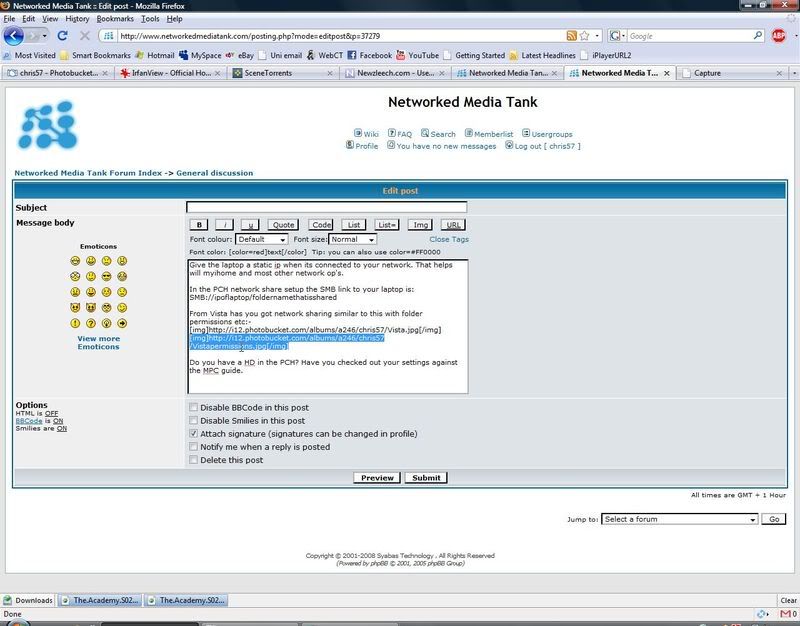Insert the question mark emoticon
The height and width of the screenshot is (626, 800).
click(91, 323)
